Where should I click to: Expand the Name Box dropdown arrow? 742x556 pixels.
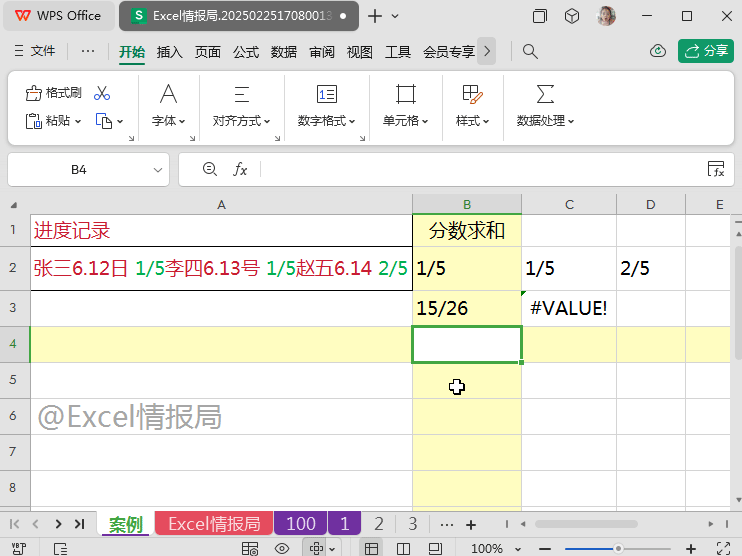pyautogui.click(x=157, y=170)
